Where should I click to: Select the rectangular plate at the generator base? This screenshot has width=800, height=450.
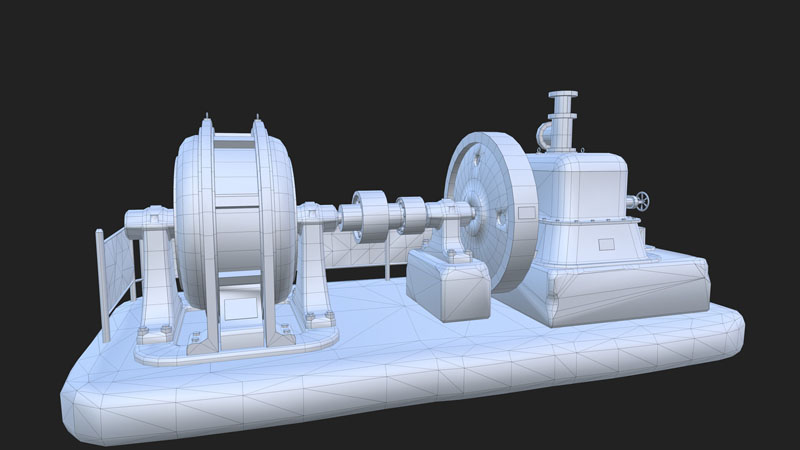pyautogui.click(x=240, y=306)
